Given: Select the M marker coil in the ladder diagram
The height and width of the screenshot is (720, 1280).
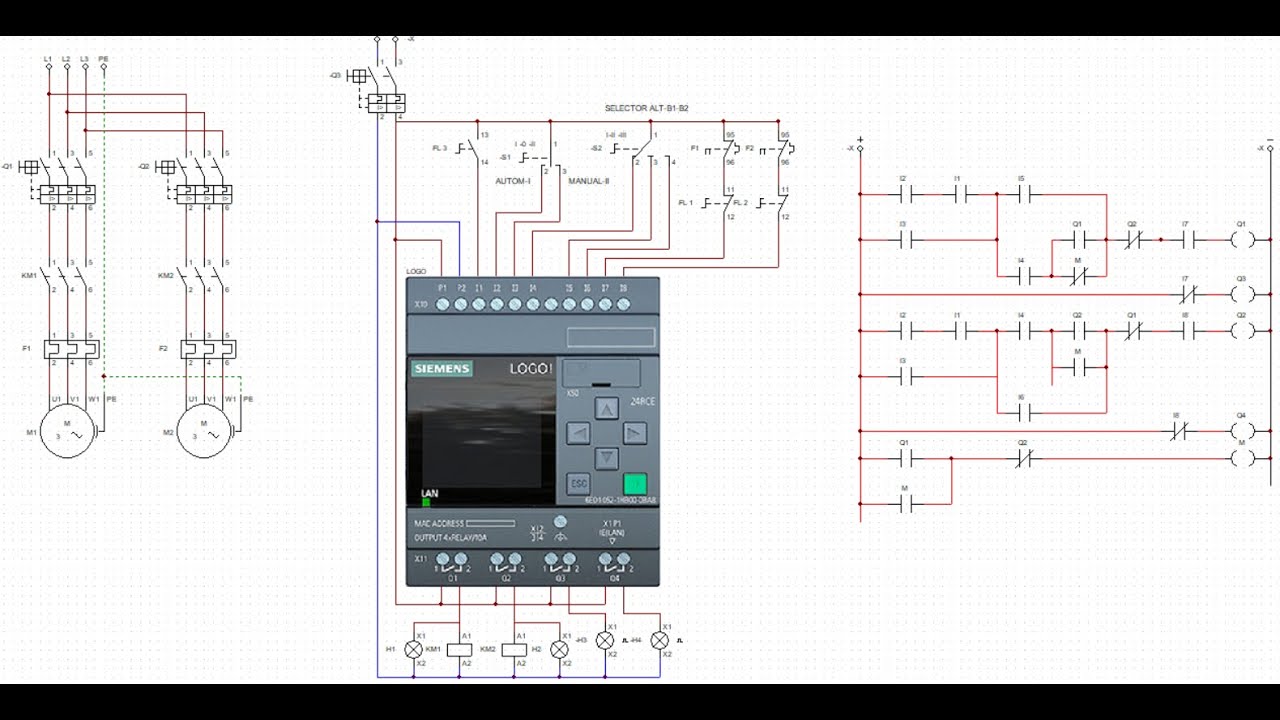Looking at the screenshot, I should 1241,458.
